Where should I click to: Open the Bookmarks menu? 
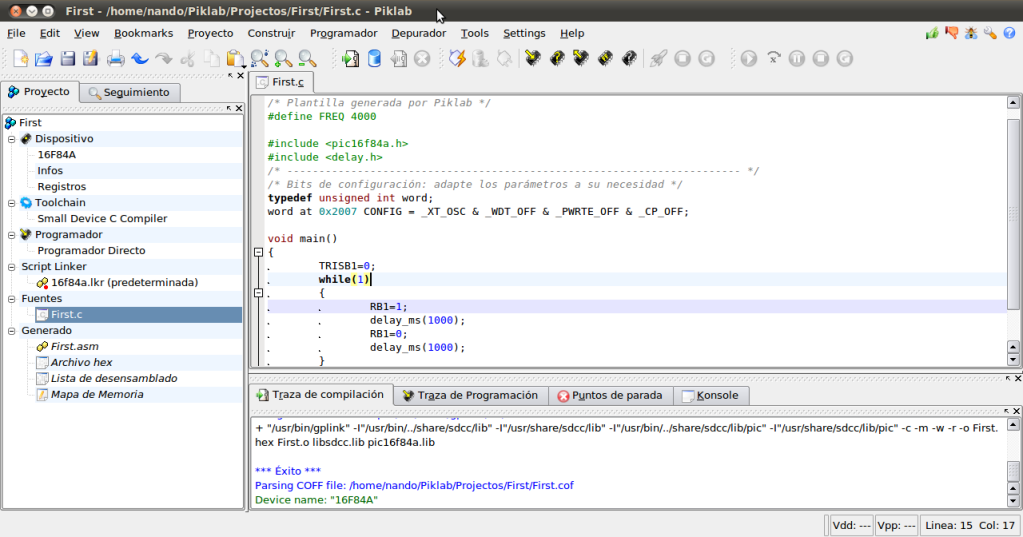point(144,33)
